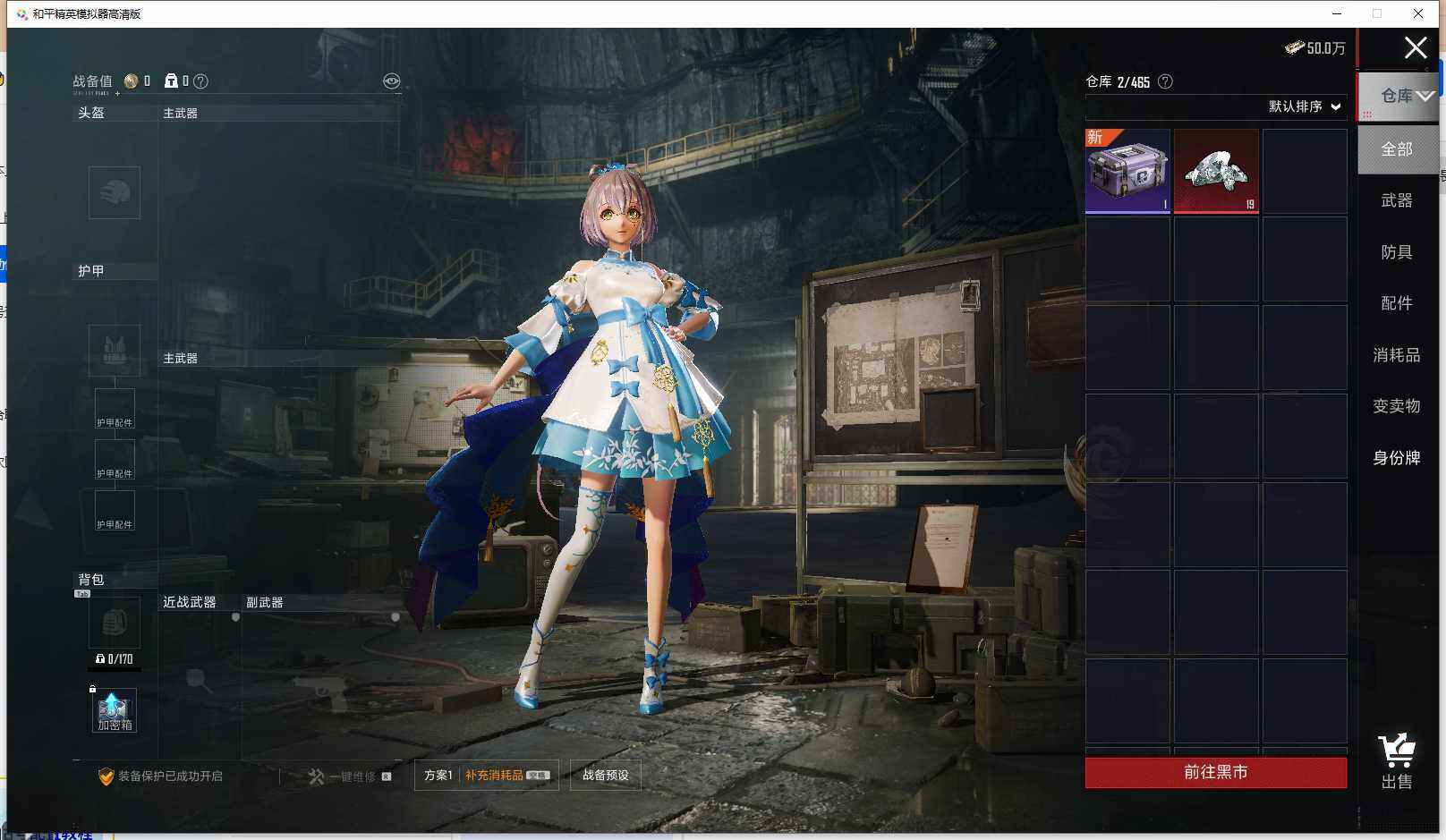Image resolution: width=1446 pixels, height=840 pixels.
Task: Click the 50.0万 currency balance
Action: coord(1315,48)
